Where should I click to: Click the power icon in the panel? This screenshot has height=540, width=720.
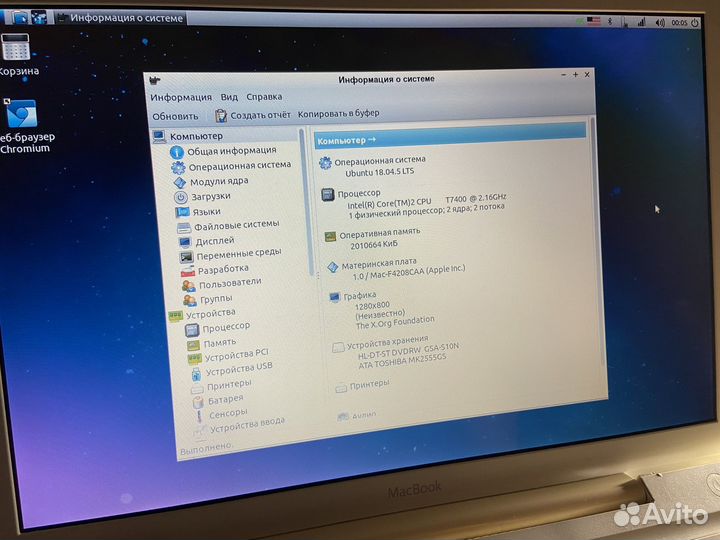[695, 22]
